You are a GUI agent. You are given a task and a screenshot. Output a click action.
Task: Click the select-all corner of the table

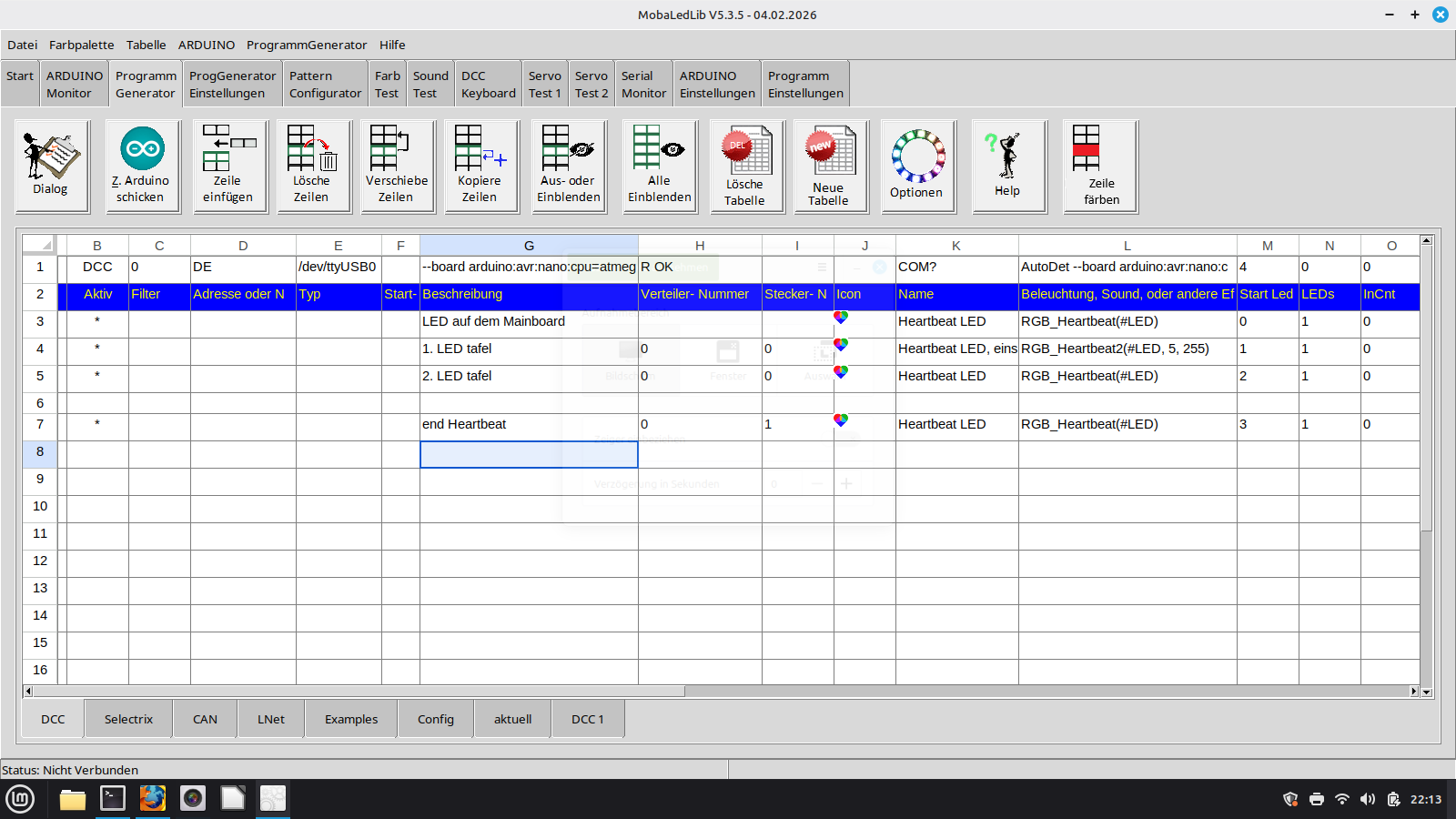tap(39, 245)
